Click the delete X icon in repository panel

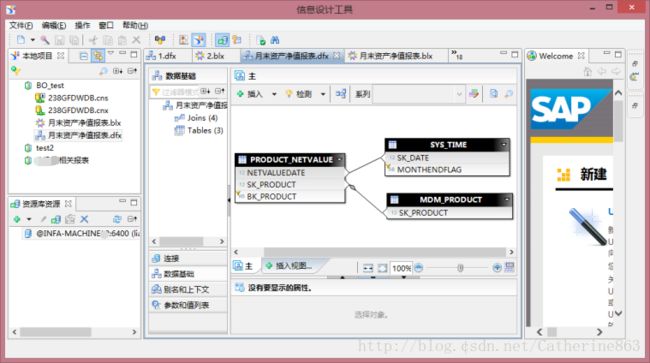point(84,219)
